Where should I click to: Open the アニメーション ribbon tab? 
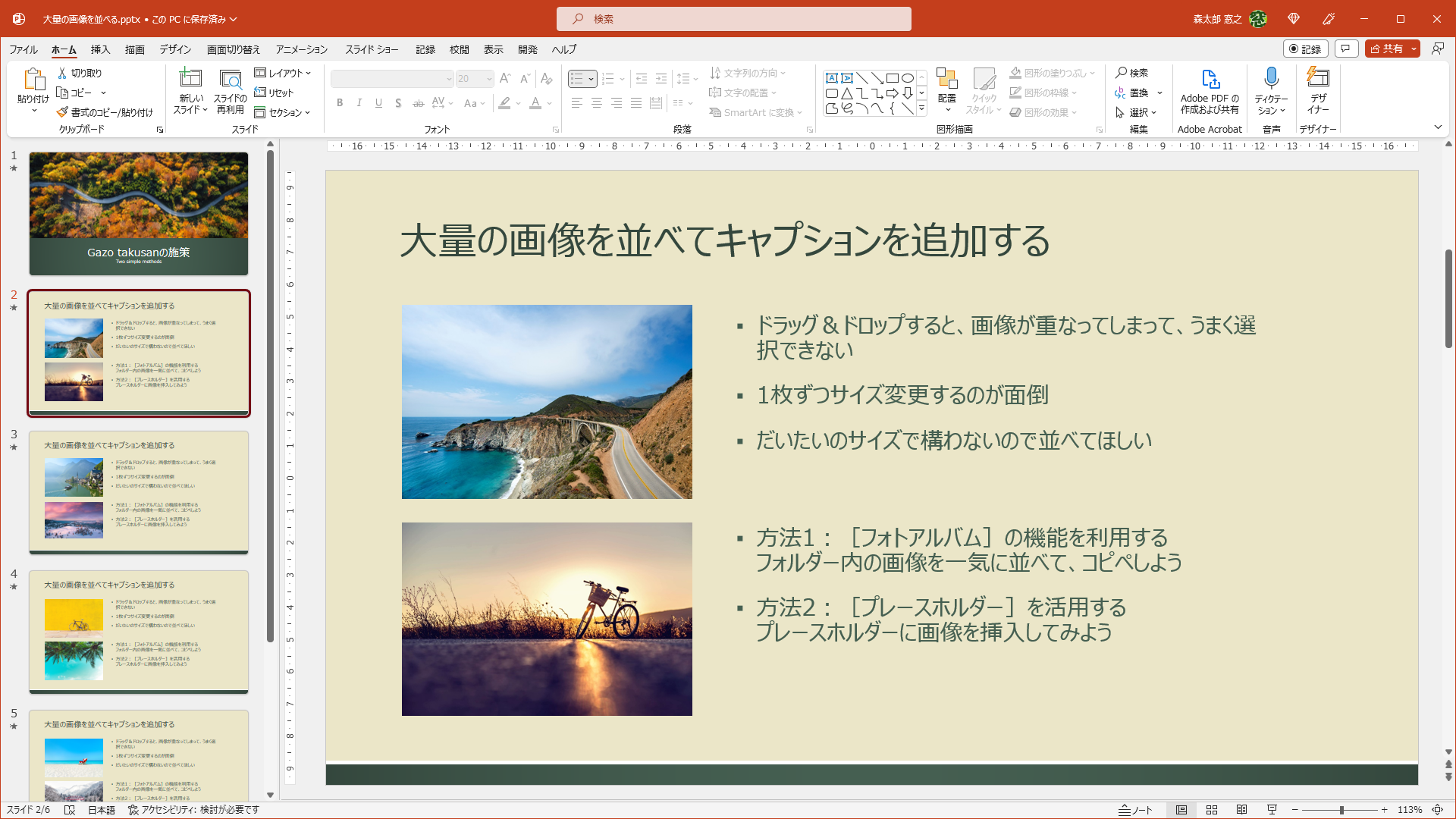tap(300, 49)
